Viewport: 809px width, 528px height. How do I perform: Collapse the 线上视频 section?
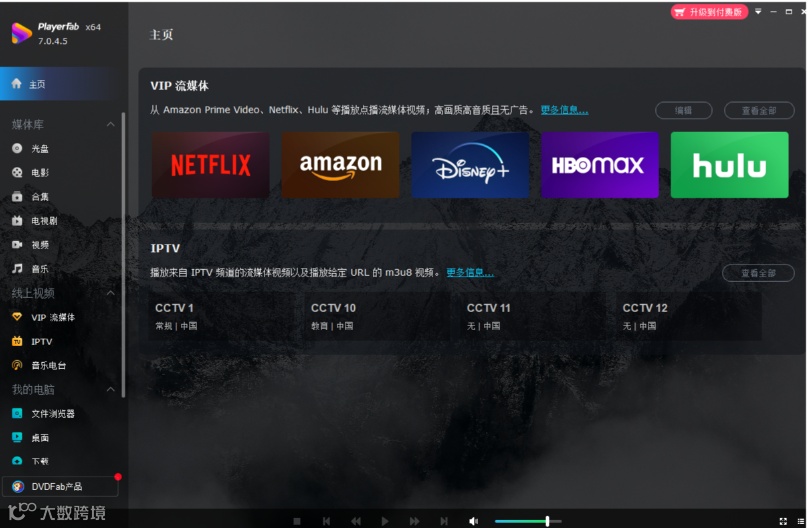pyautogui.click(x=110, y=293)
